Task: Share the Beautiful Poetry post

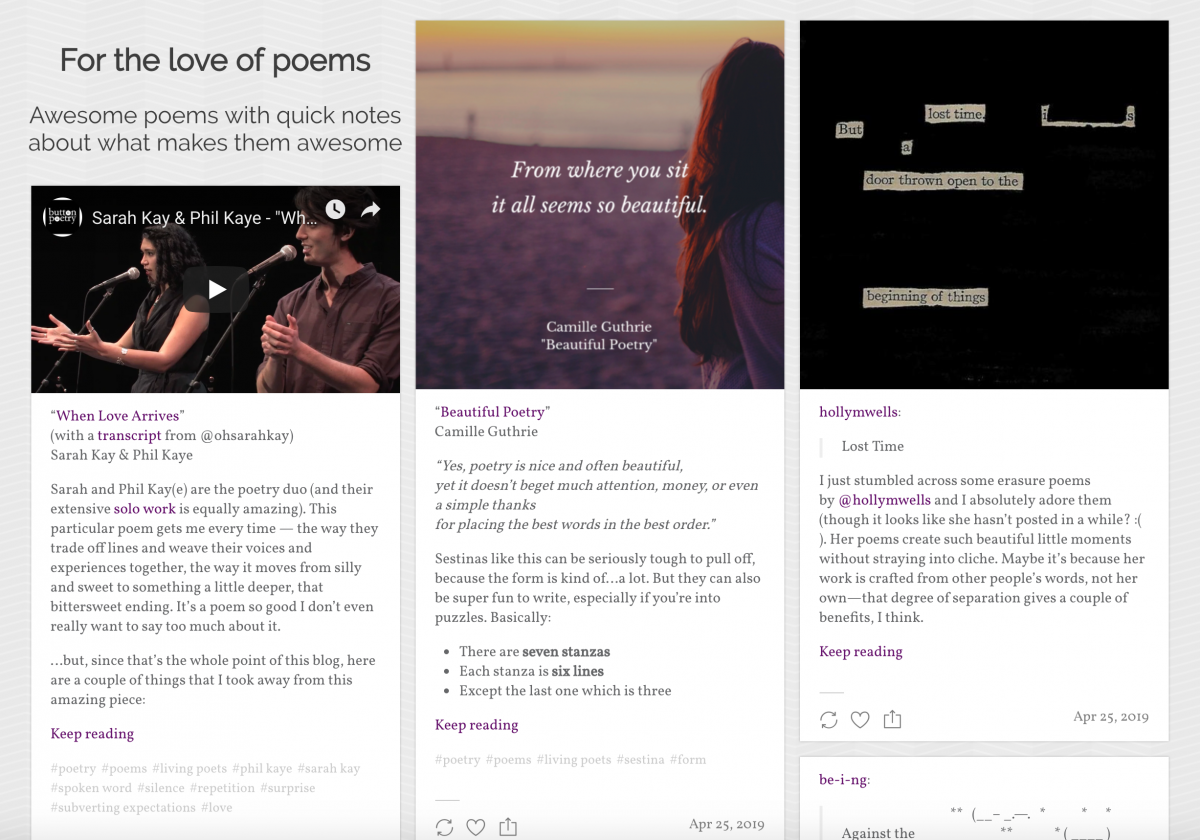Action: click(x=508, y=827)
